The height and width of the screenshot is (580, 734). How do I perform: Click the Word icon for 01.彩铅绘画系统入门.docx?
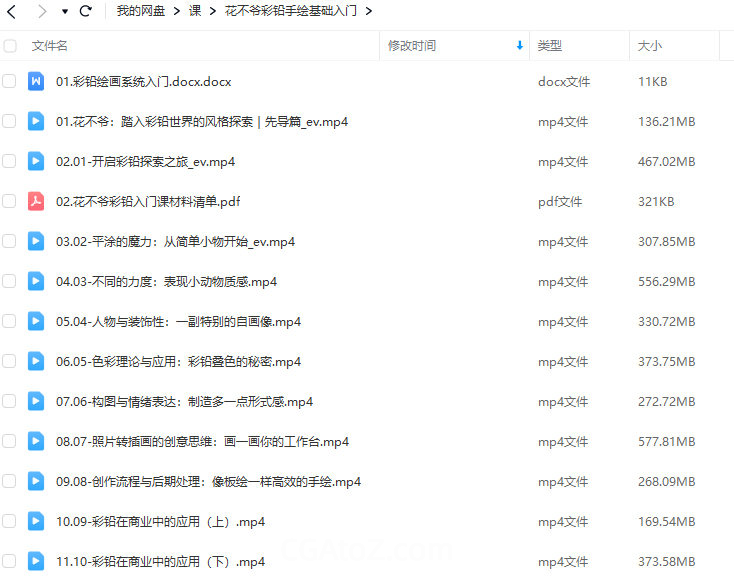tap(36, 81)
